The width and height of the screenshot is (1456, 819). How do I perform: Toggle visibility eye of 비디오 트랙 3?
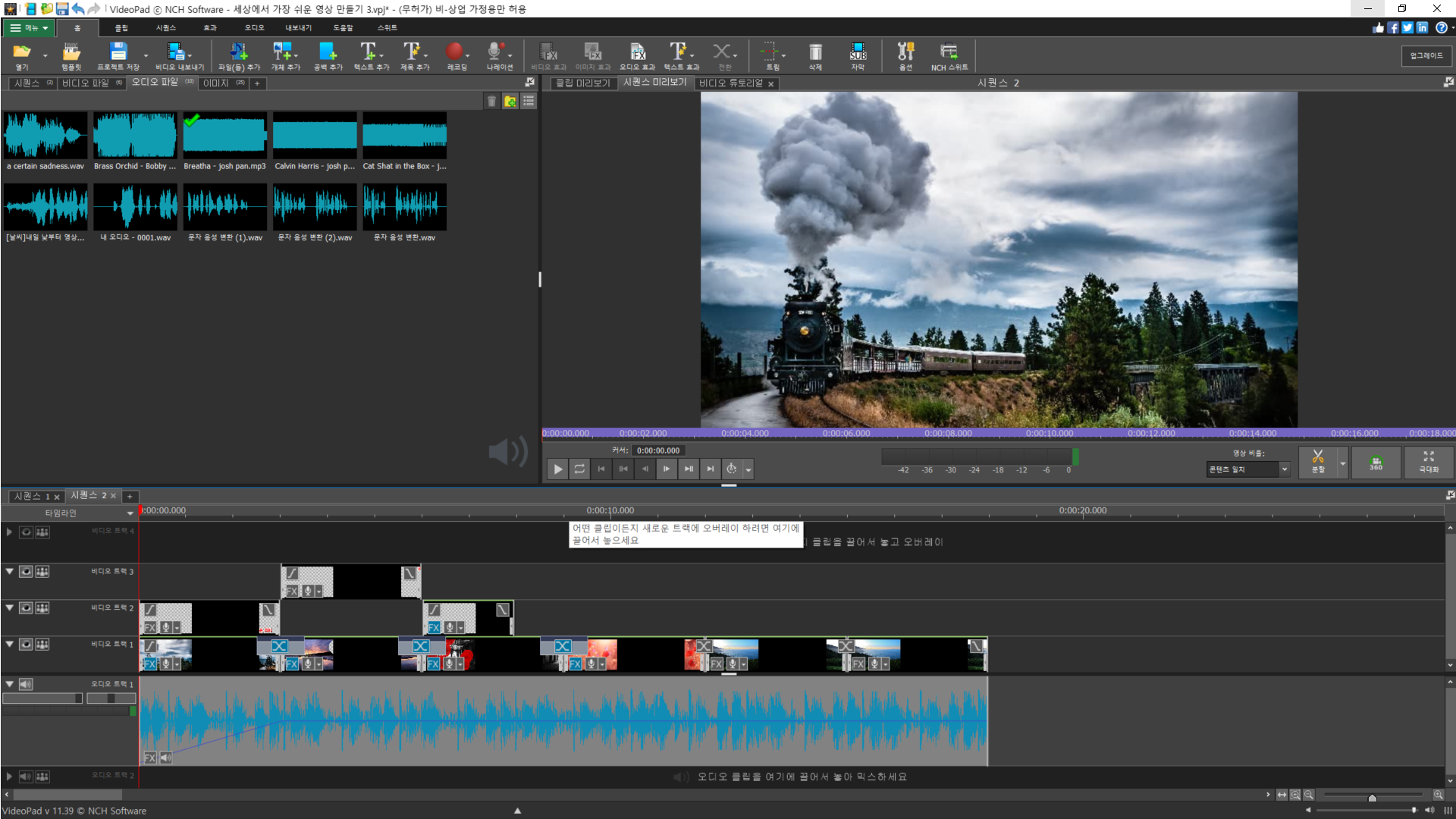26,572
